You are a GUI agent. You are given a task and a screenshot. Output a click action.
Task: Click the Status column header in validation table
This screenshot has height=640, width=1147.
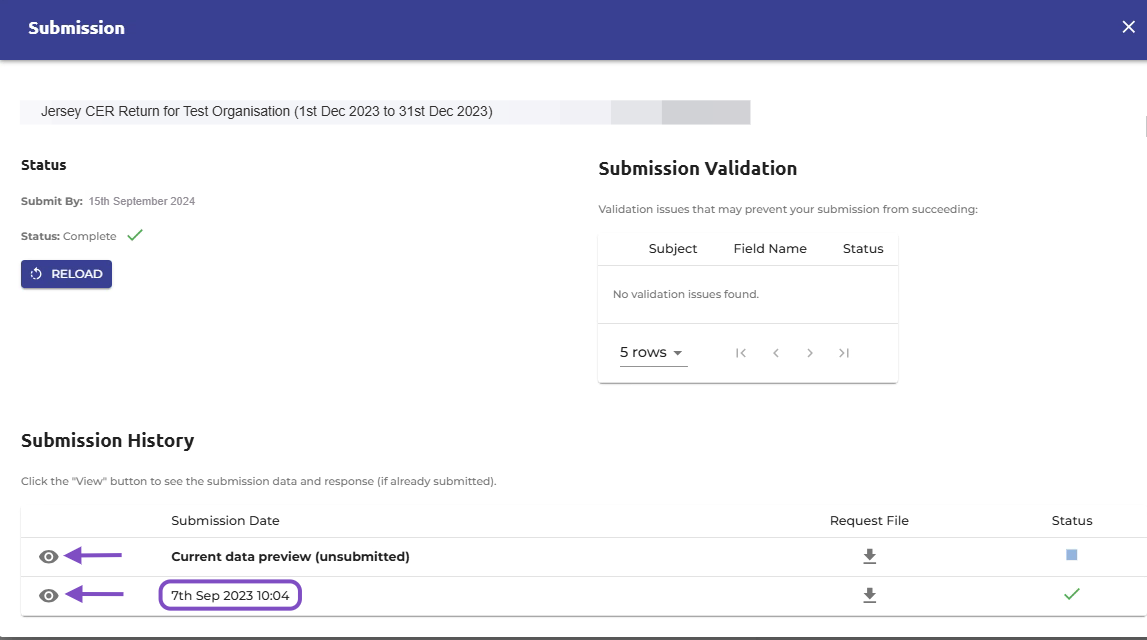point(863,249)
